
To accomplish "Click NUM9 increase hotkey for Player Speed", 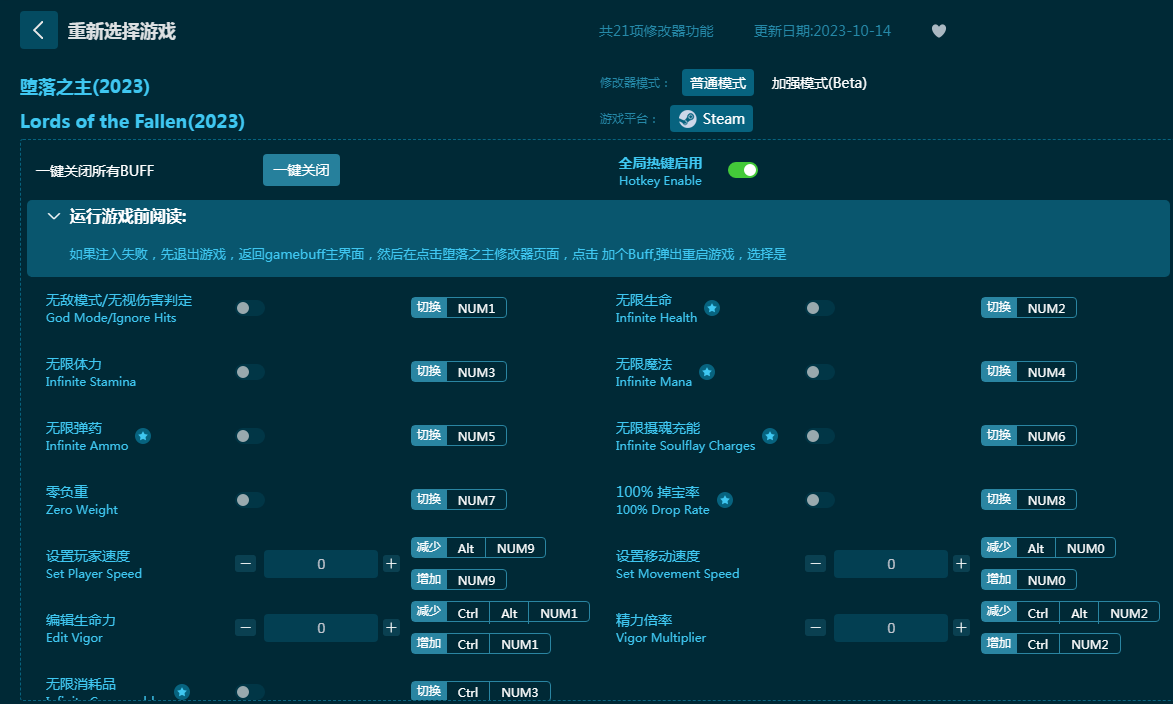I will [x=459, y=580].
